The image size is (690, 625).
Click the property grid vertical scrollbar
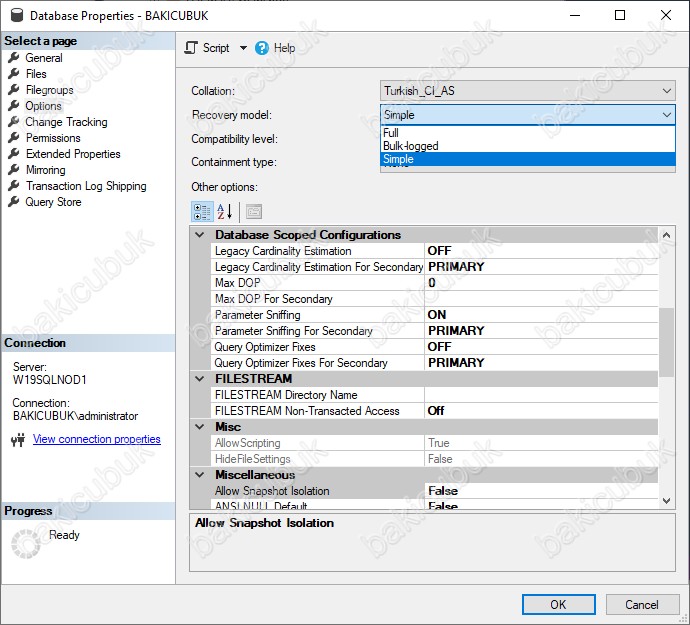tap(667, 340)
